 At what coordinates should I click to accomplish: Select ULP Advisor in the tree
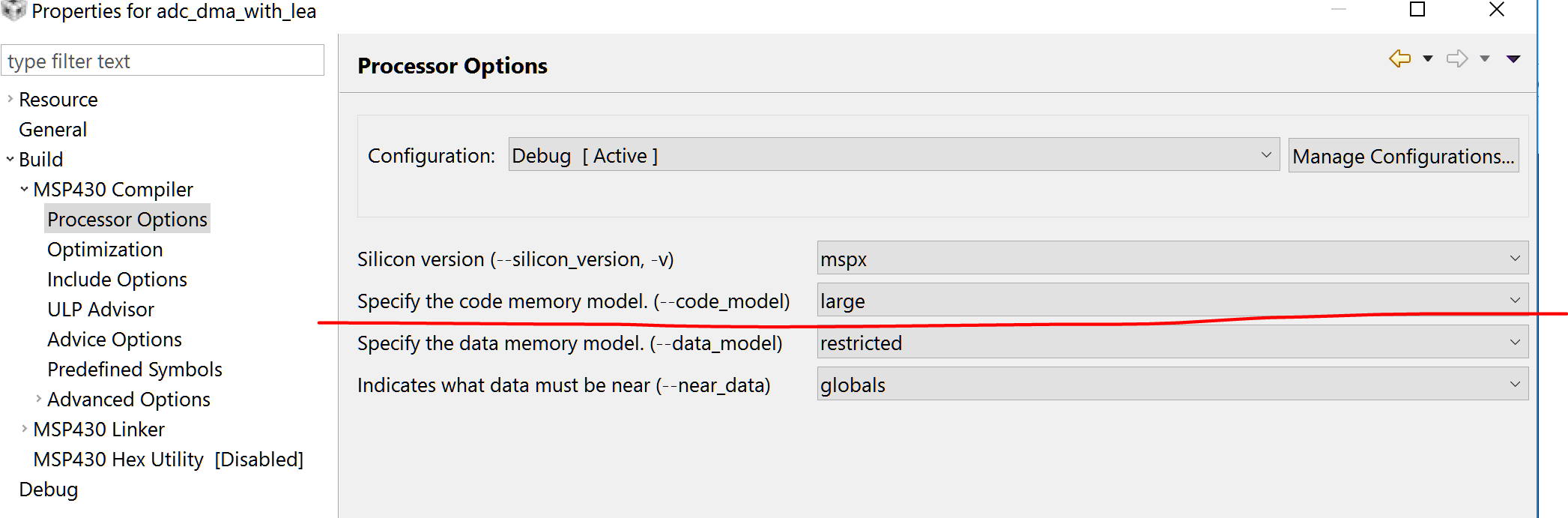click(100, 310)
